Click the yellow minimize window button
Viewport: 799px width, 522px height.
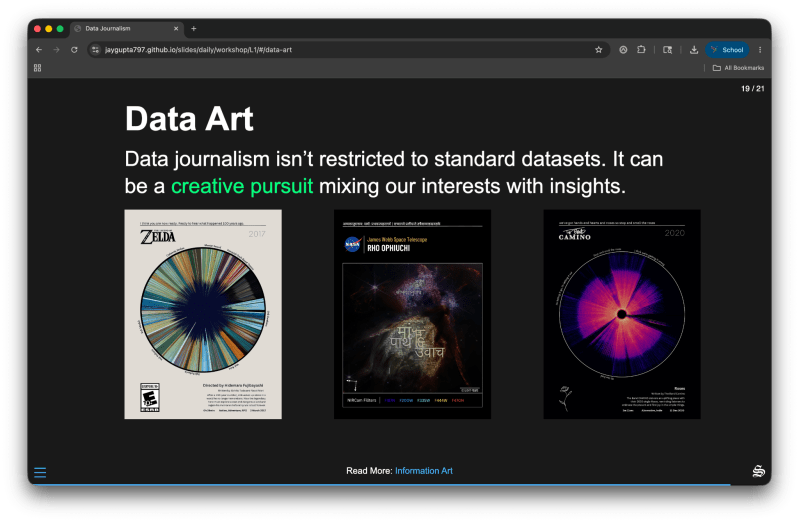tap(48, 29)
